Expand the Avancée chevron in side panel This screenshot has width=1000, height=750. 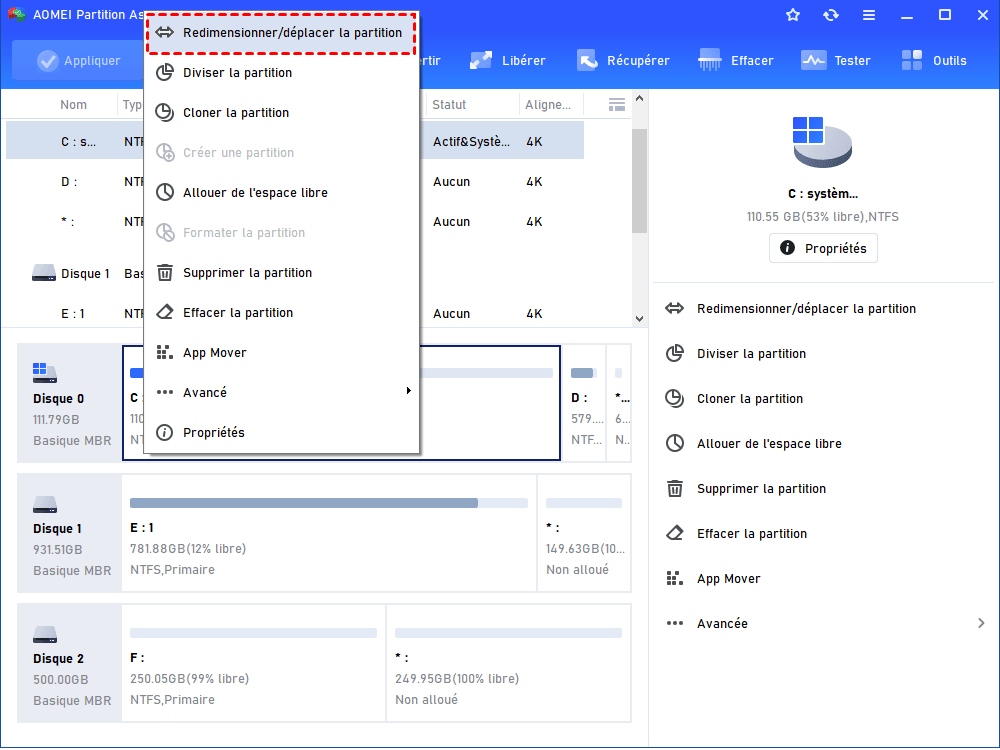point(981,623)
